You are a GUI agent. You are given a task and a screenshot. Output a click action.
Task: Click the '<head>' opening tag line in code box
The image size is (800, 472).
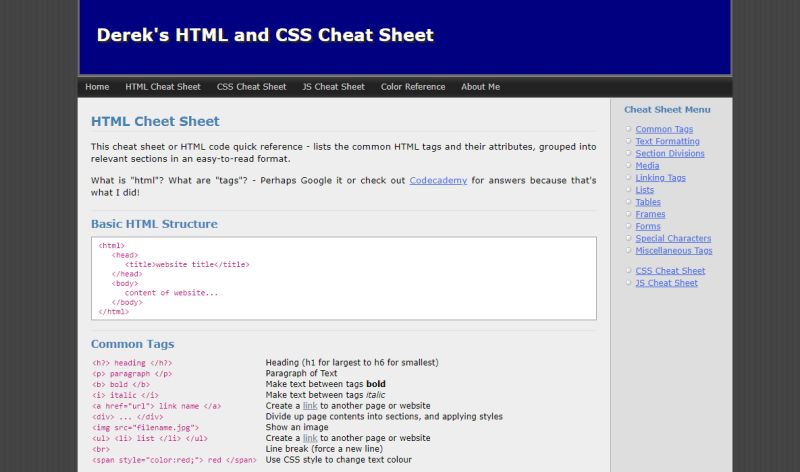click(124, 255)
